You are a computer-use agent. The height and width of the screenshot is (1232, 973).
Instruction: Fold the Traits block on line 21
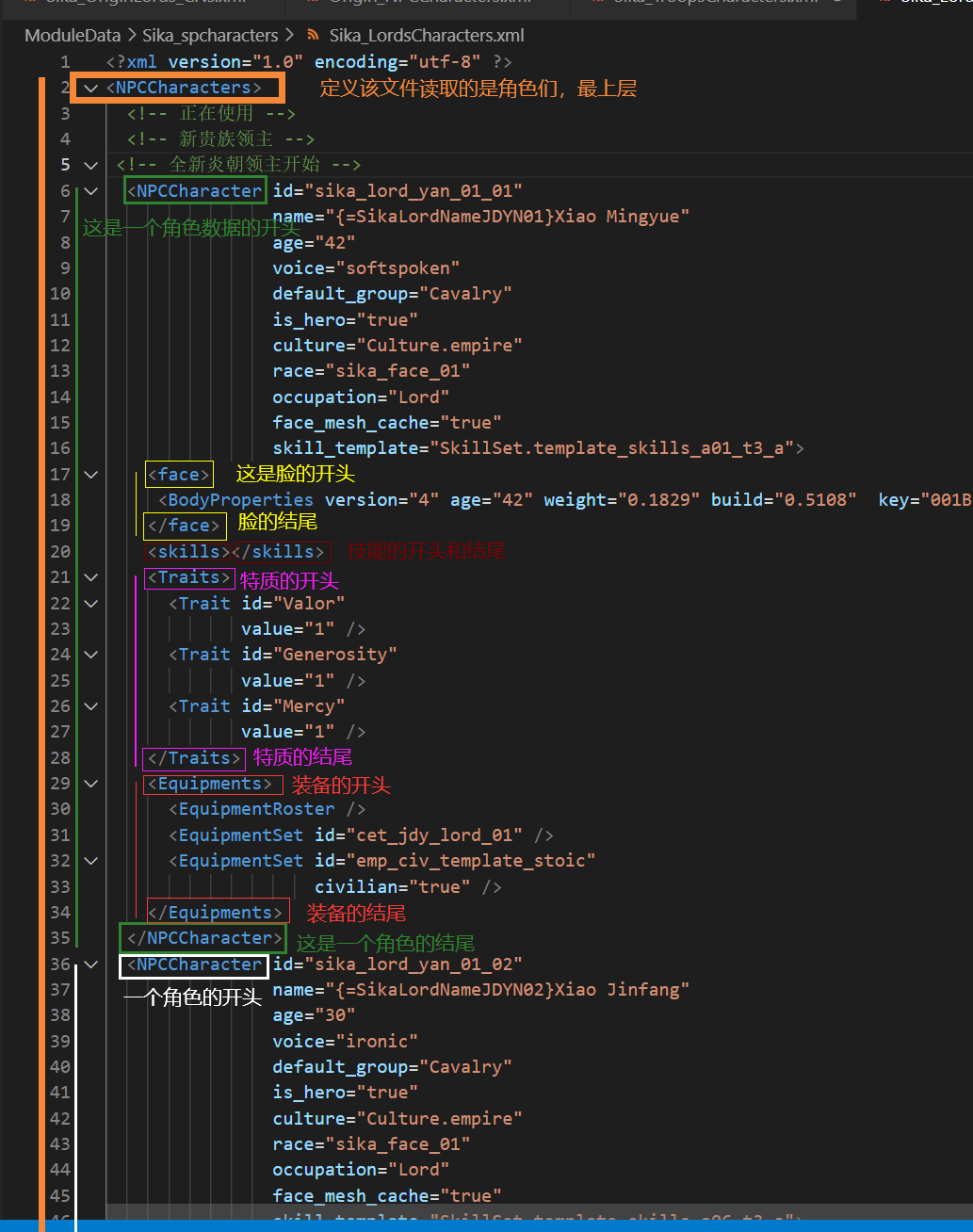(x=90, y=577)
